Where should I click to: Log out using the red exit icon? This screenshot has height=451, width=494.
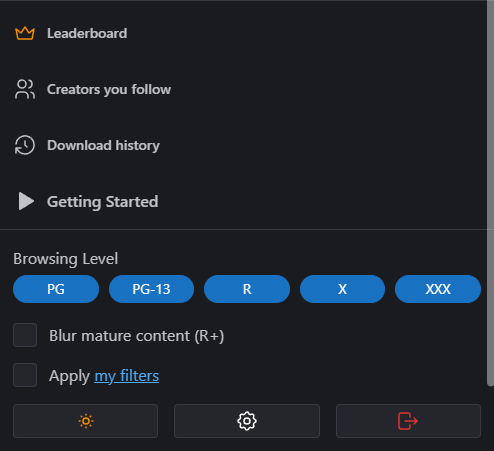[x=408, y=421]
